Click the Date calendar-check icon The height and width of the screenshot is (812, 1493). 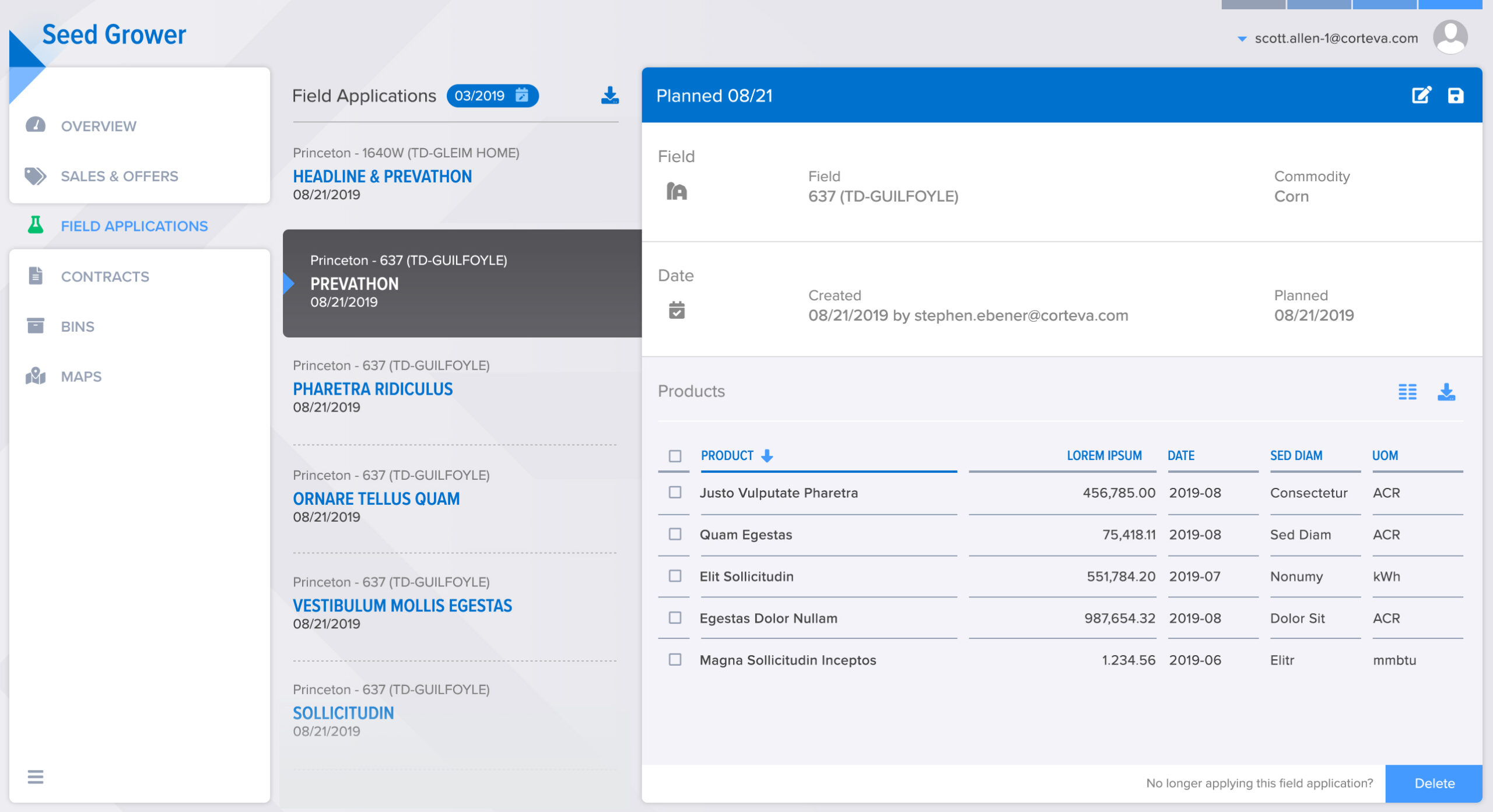tap(677, 310)
